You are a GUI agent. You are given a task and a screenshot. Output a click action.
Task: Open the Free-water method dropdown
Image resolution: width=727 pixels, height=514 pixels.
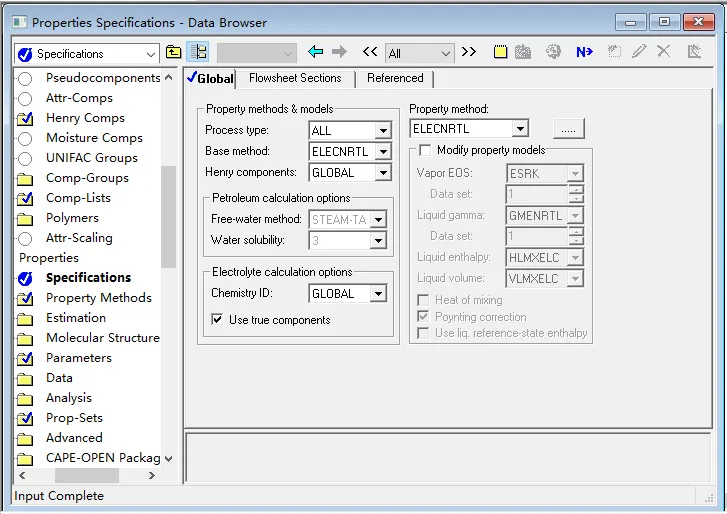[x=378, y=219]
